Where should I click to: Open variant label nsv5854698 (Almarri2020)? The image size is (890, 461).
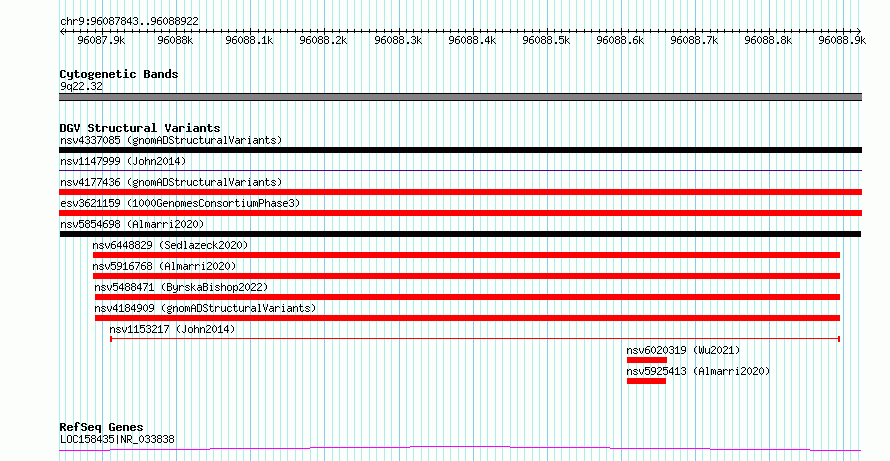point(132,224)
